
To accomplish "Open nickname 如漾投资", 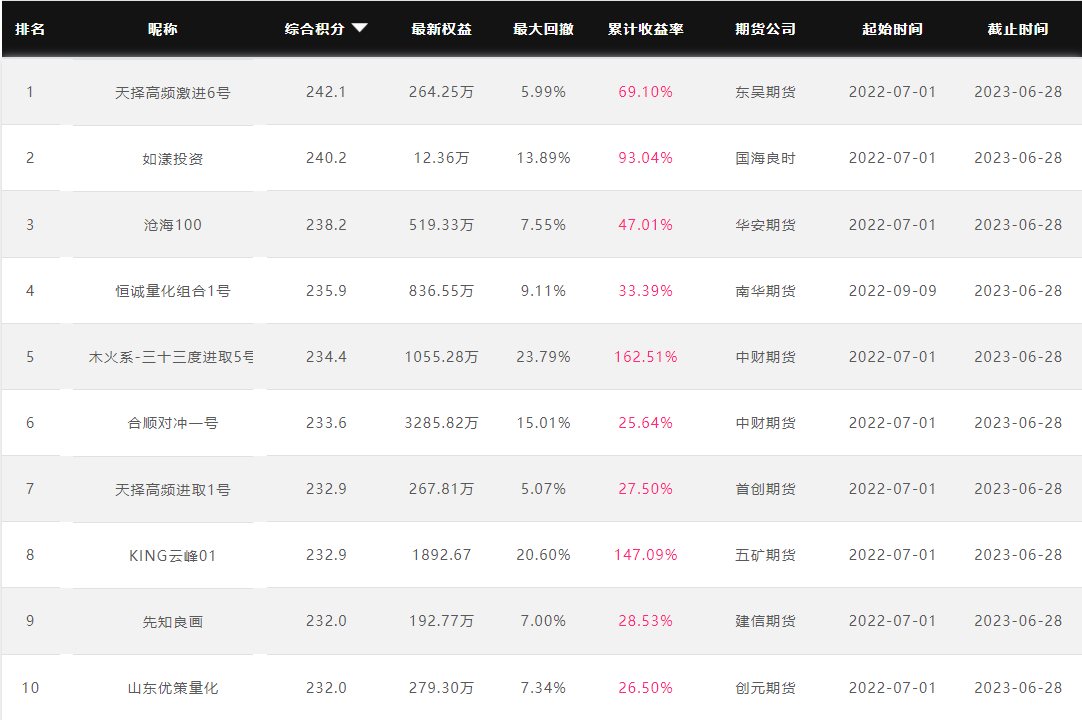I will (173, 159).
